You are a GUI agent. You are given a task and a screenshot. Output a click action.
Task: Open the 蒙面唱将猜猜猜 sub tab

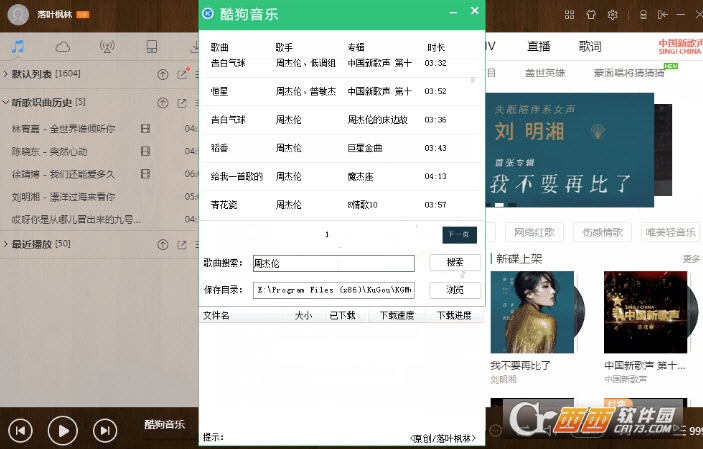tap(629, 73)
